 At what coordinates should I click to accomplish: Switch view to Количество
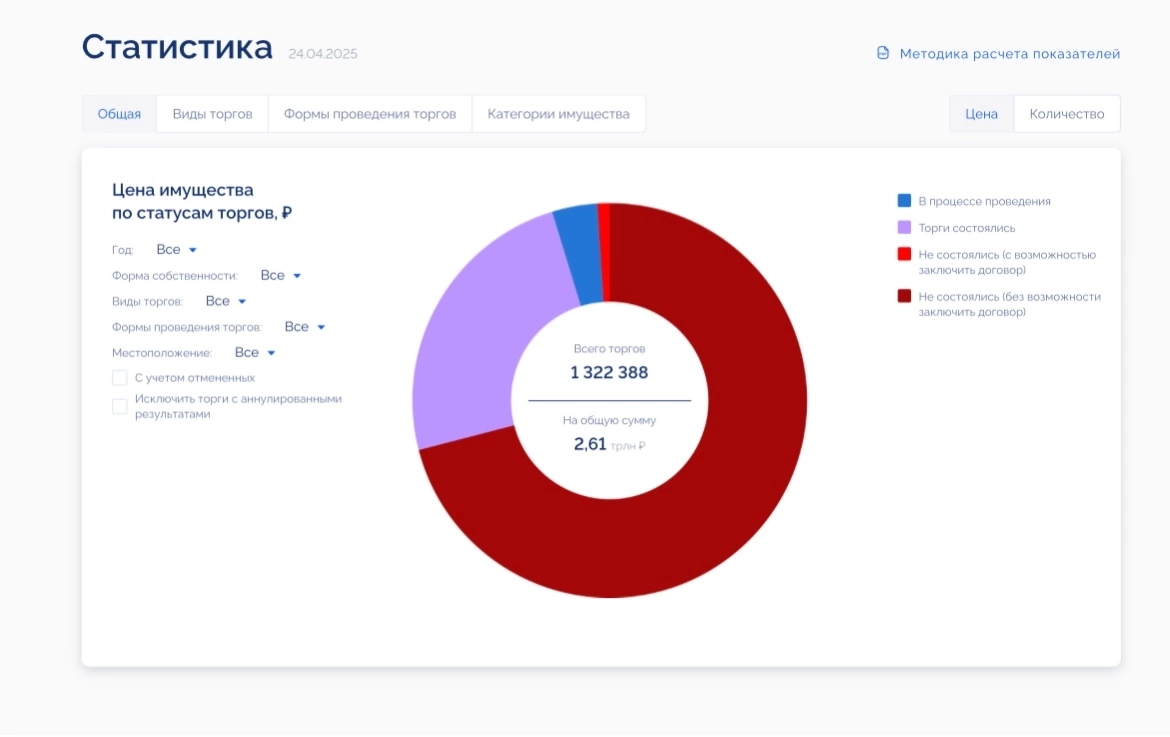(1066, 113)
